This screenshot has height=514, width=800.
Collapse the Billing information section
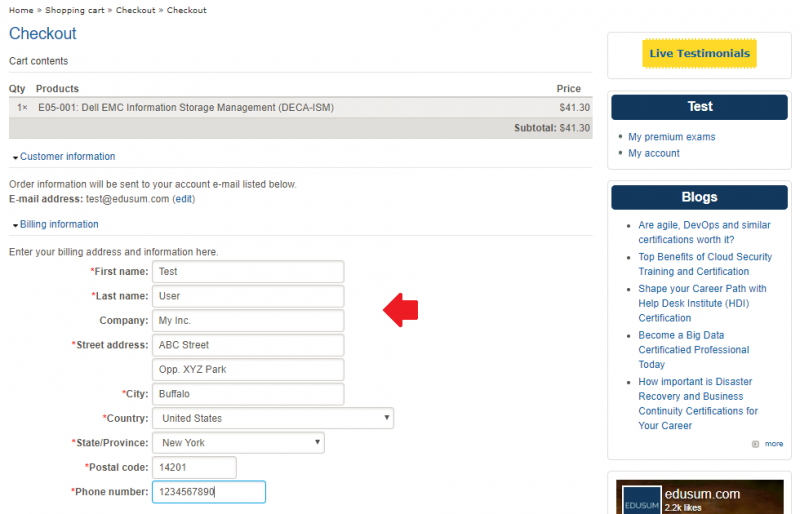click(x=58, y=225)
